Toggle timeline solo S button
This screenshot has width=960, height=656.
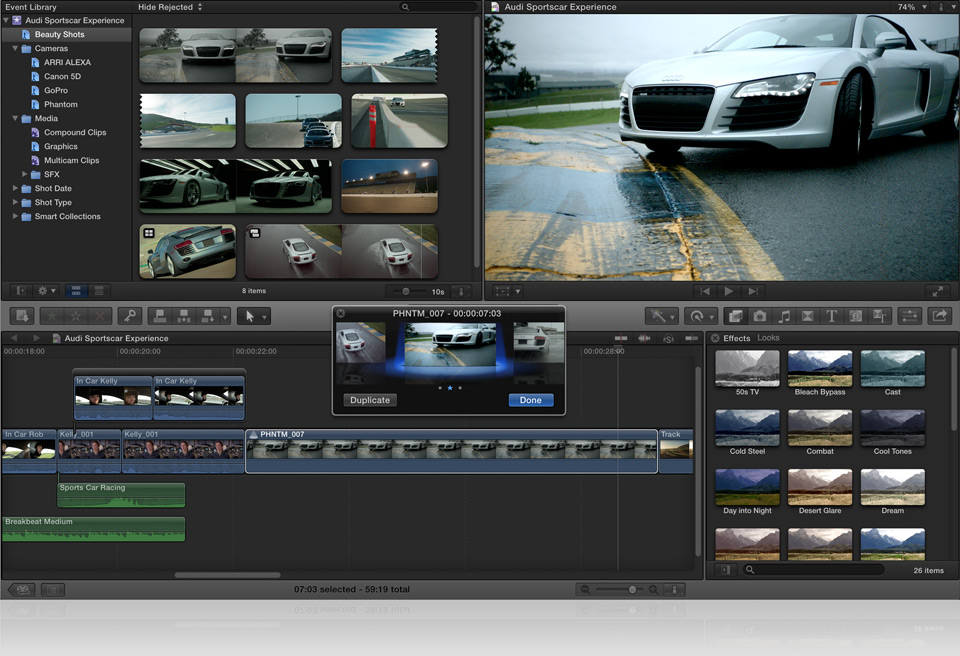(x=668, y=338)
